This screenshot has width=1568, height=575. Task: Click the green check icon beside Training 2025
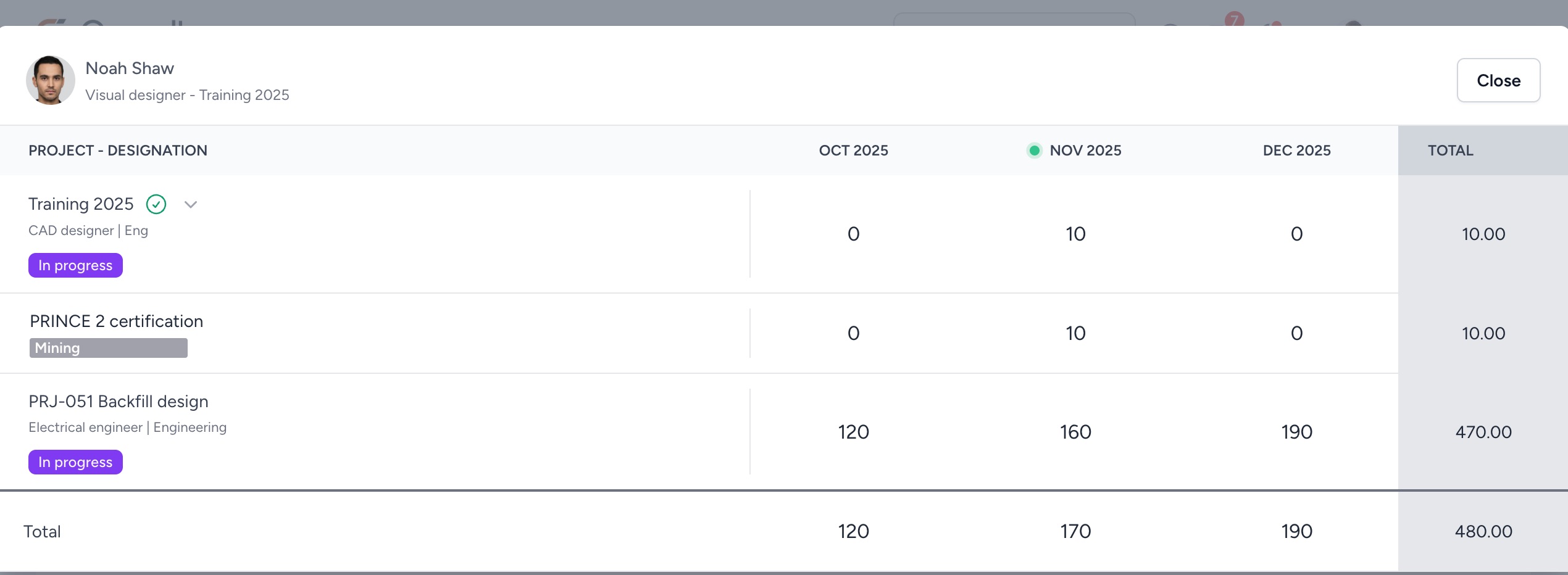click(x=156, y=204)
